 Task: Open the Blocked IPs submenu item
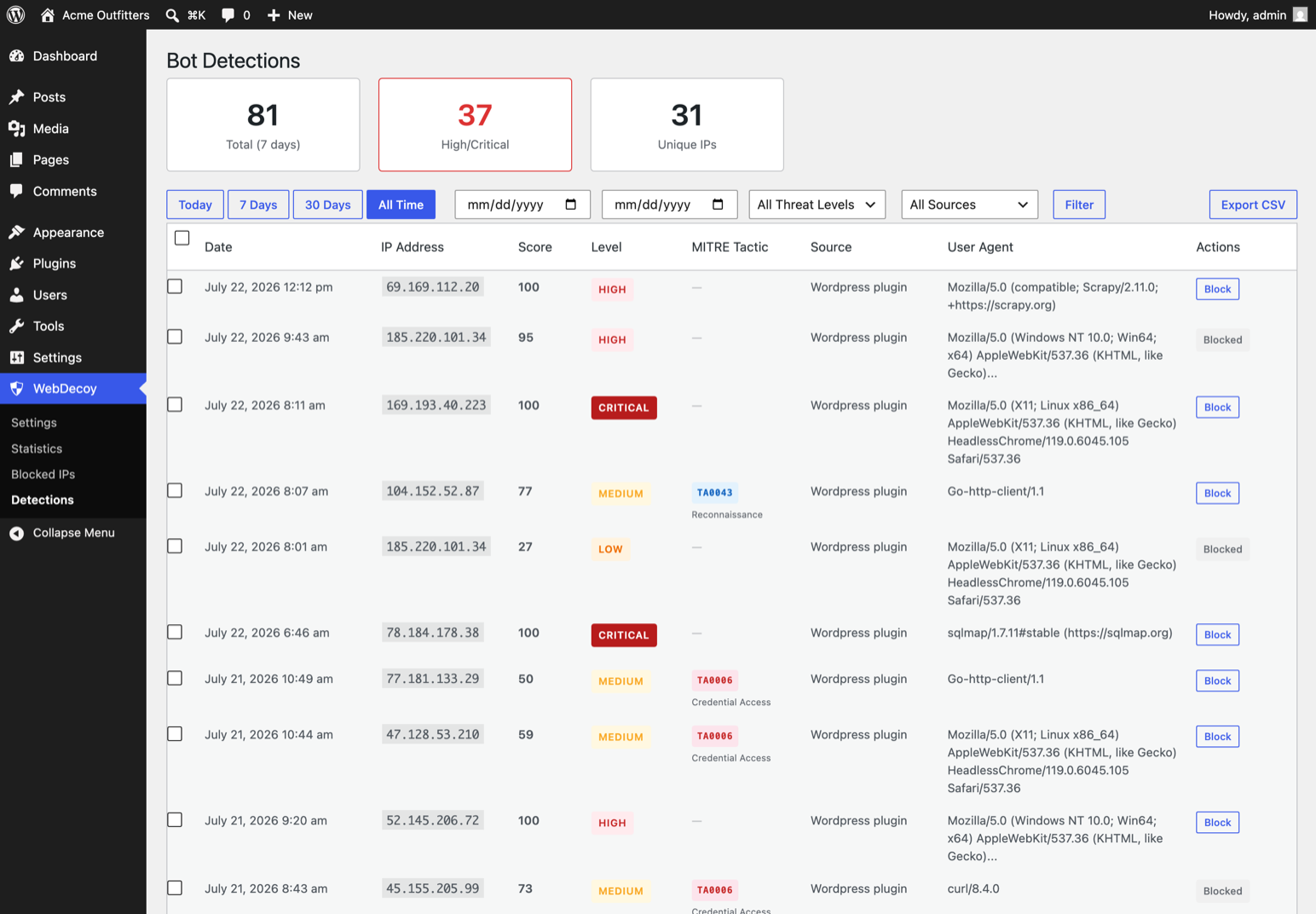point(43,474)
